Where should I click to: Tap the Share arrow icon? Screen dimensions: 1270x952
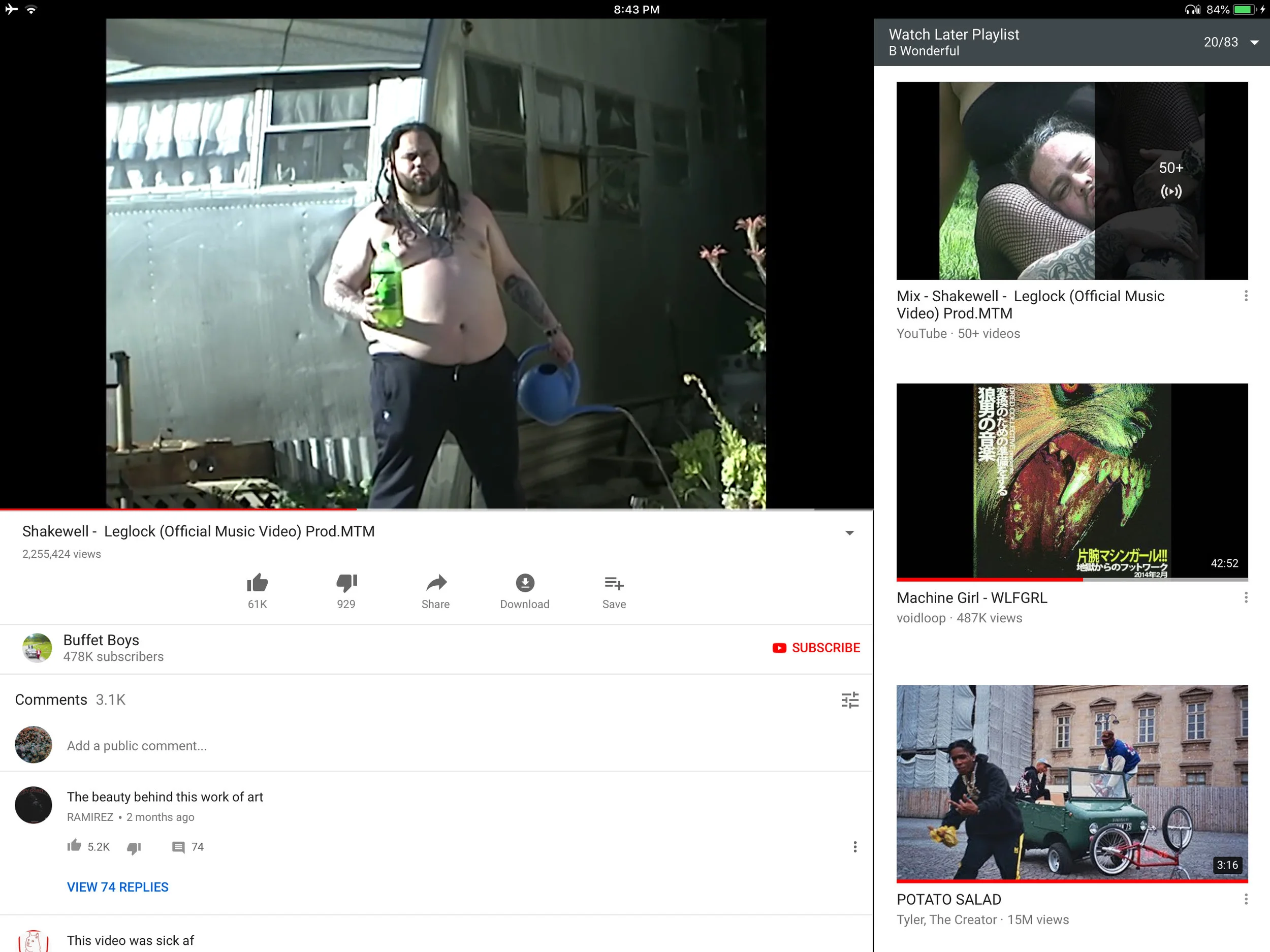coord(436,583)
